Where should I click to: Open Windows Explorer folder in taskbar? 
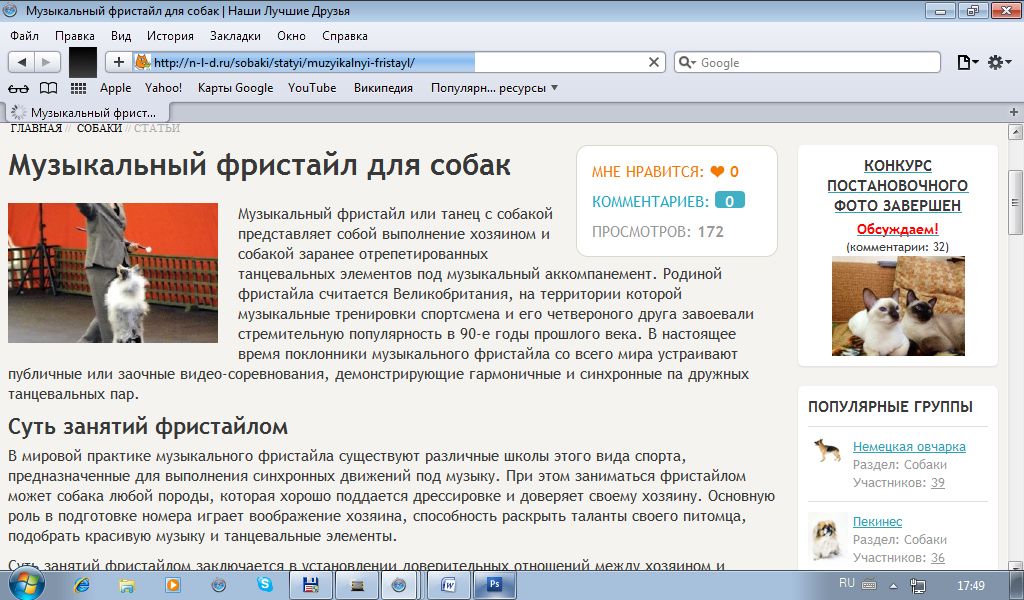(127, 585)
